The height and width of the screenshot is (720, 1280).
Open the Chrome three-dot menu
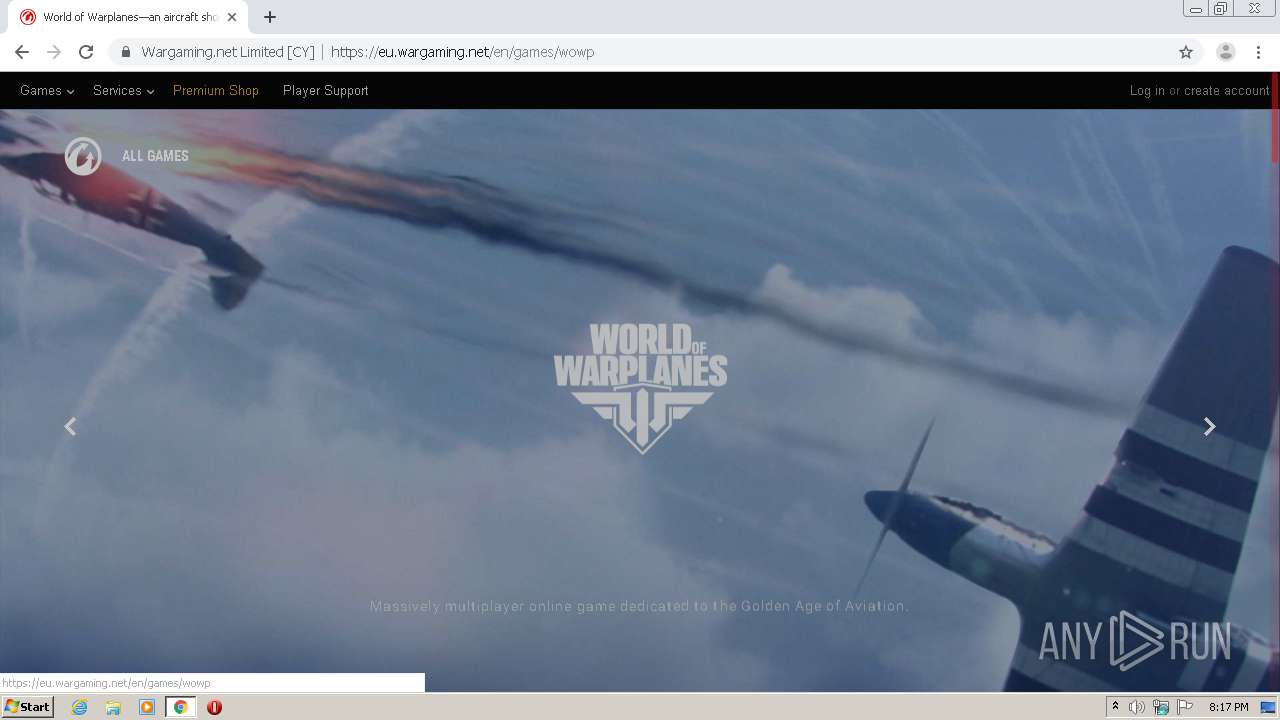pos(1258,52)
